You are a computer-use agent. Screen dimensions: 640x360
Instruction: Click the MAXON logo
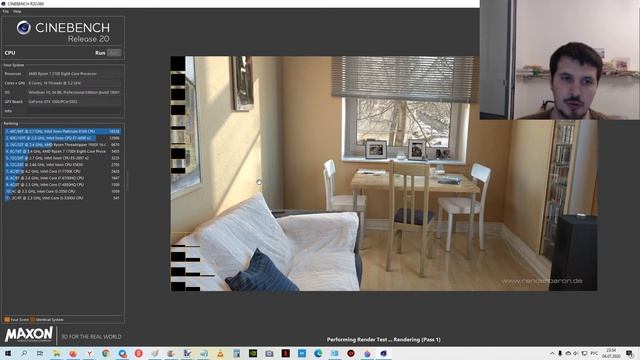click(29, 334)
